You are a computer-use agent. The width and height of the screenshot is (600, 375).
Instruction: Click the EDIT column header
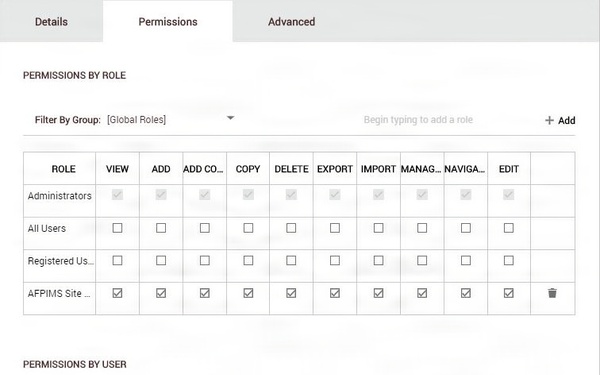(x=509, y=169)
